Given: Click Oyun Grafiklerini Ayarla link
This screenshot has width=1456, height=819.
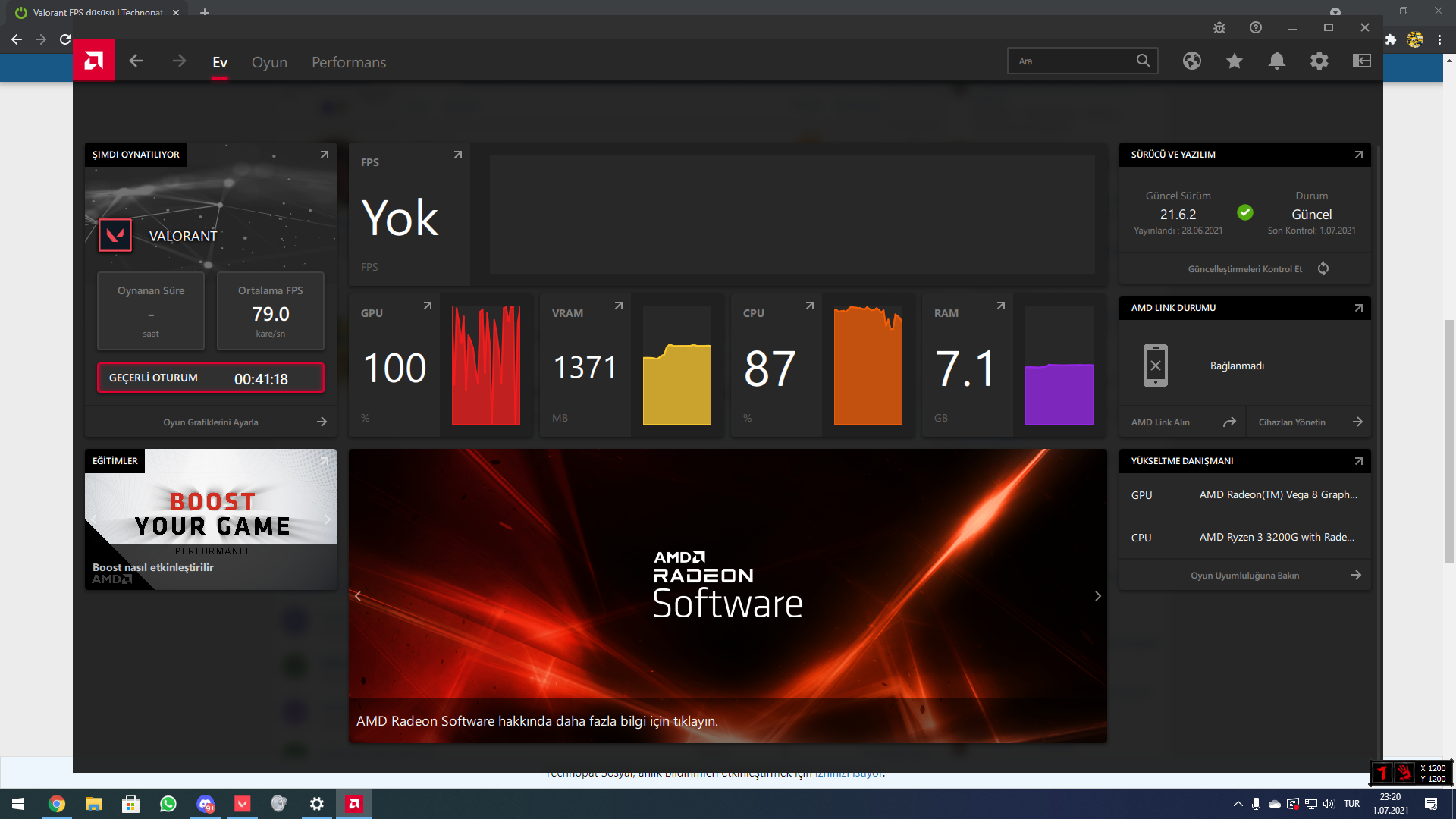Looking at the screenshot, I should tap(211, 422).
